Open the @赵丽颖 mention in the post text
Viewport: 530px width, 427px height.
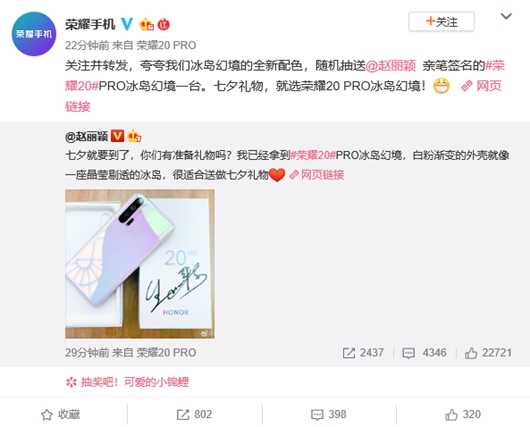pos(391,65)
